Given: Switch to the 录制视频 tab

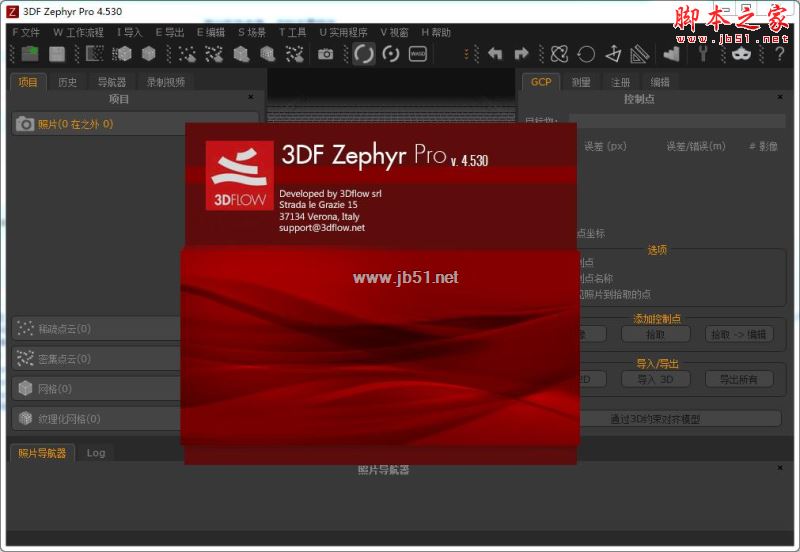Looking at the screenshot, I should pyautogui.click(x=166, y=82).
